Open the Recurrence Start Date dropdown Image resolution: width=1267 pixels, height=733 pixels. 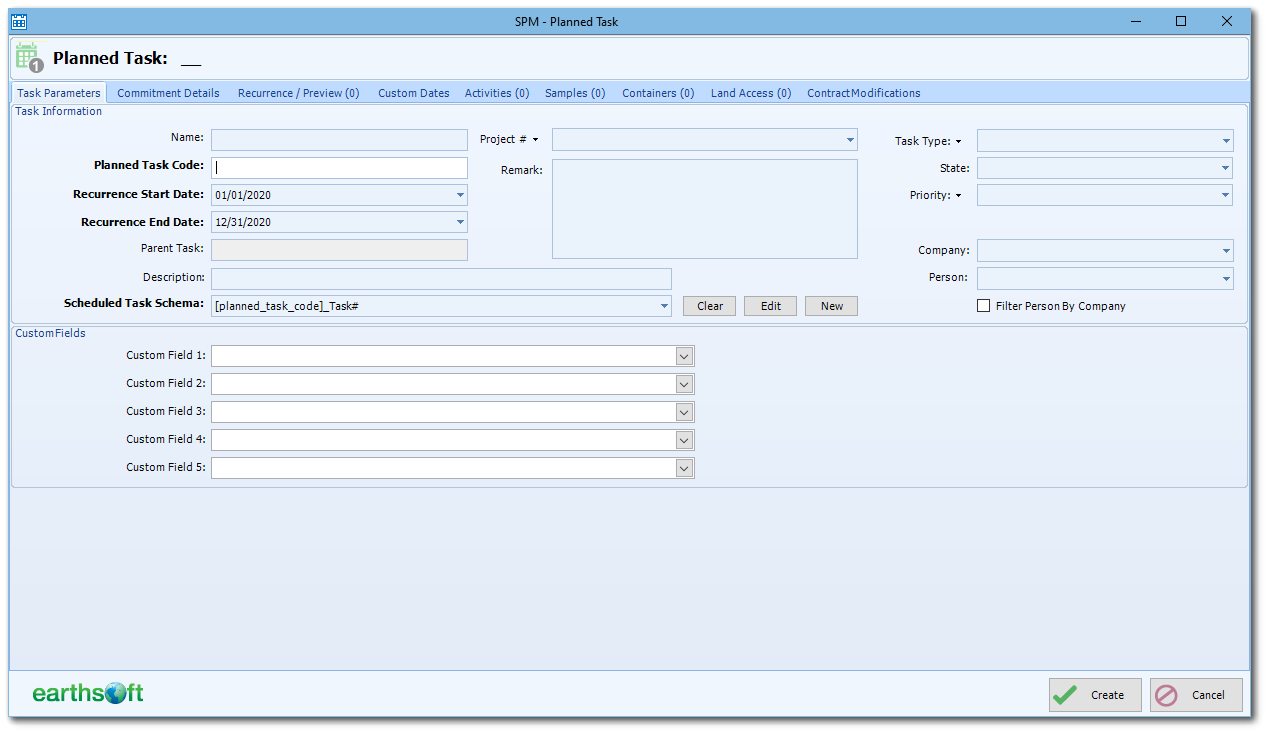coord(460,194)
